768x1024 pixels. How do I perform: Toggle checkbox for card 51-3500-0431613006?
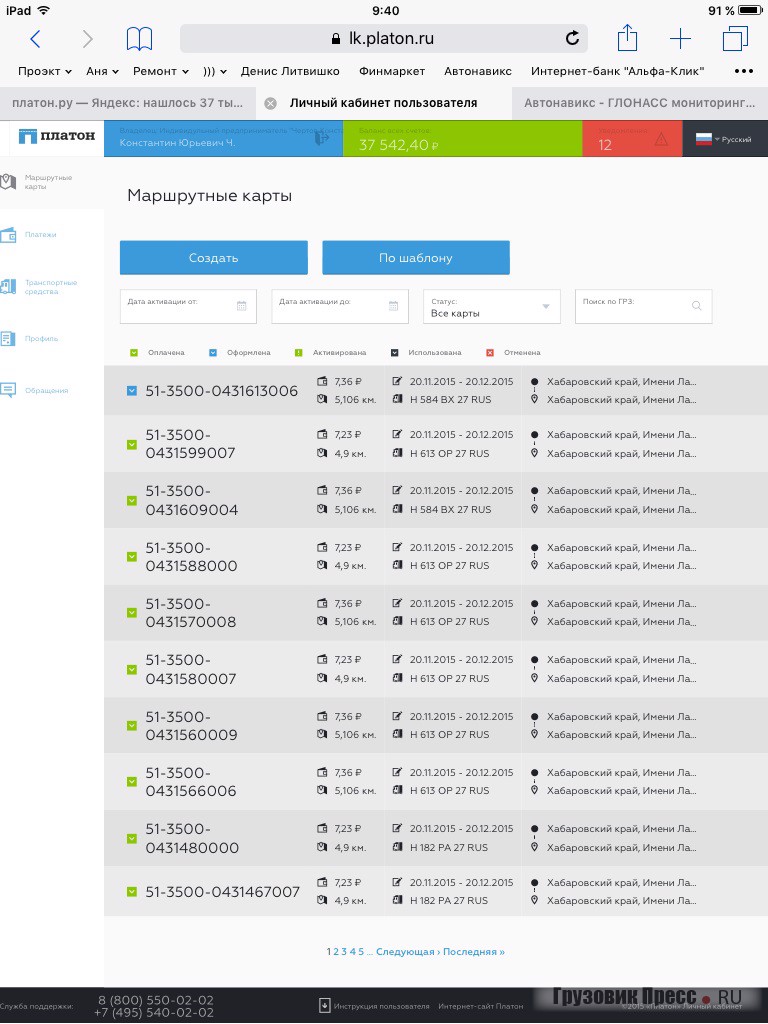(x=131, y=391)
